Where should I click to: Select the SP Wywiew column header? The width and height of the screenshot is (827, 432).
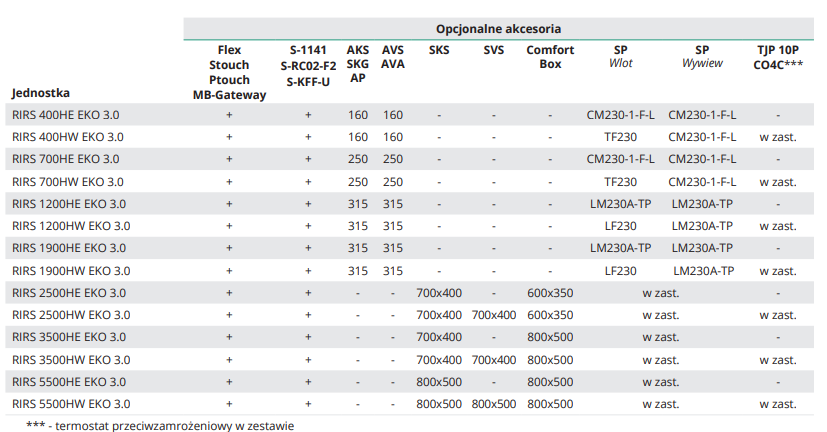tap(702, 56)
